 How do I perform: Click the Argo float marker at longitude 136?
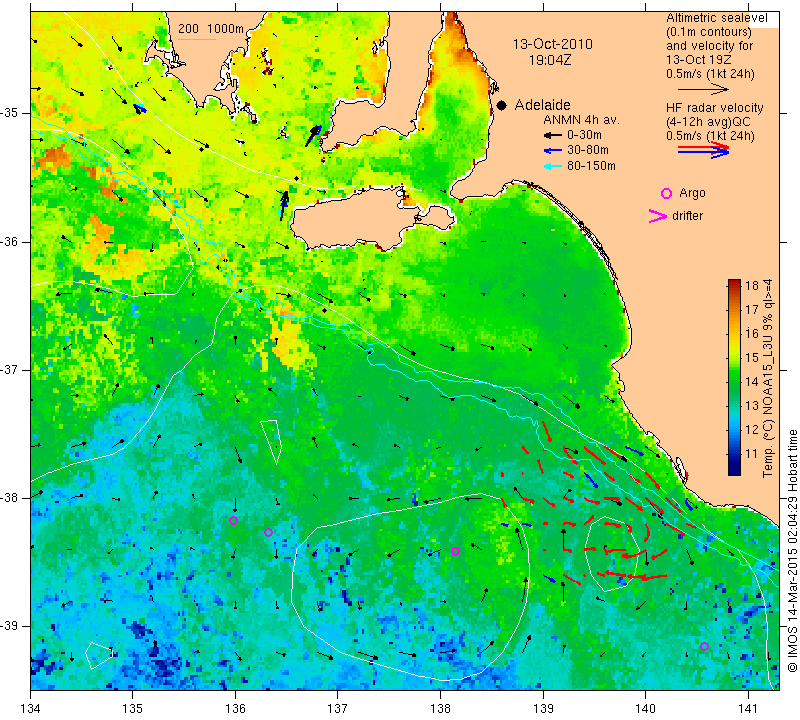tap(234, 520)
